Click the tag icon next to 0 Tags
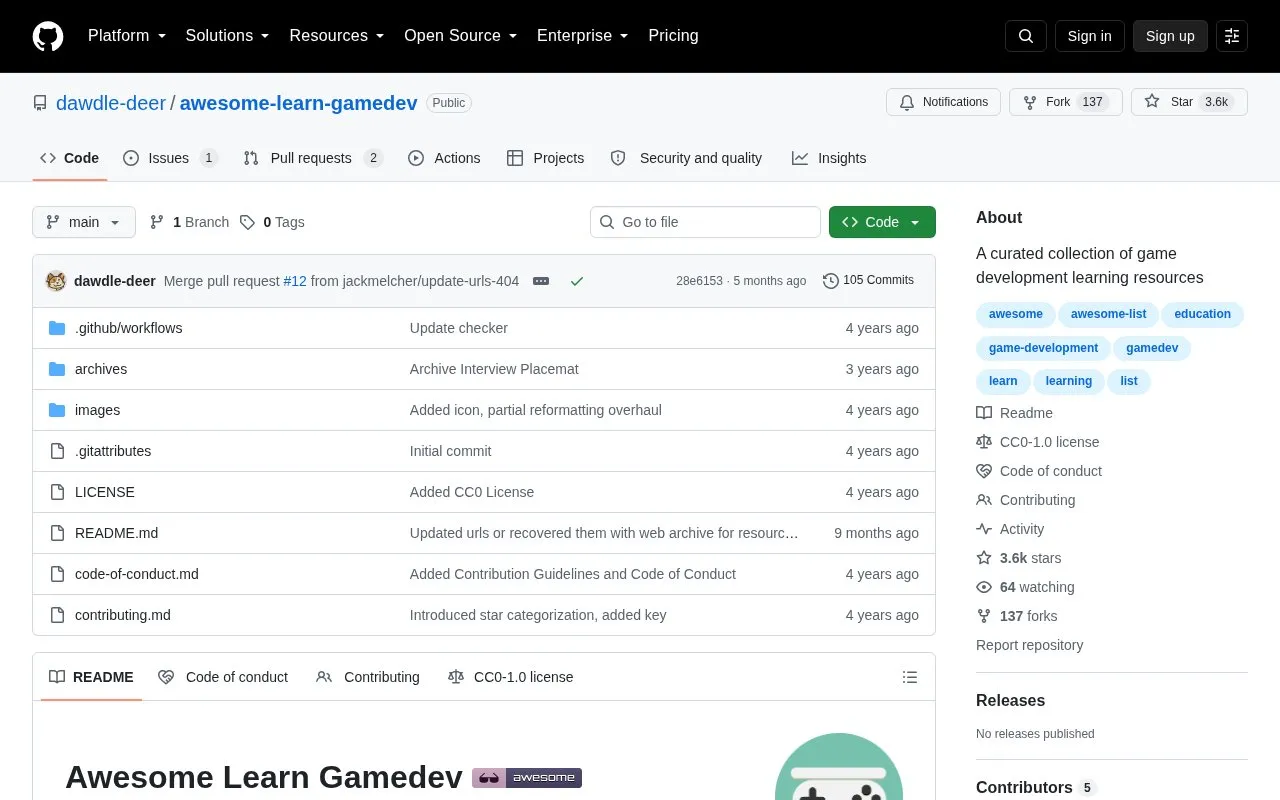Viewport: 1280px width, 800px height. point(247,222)
